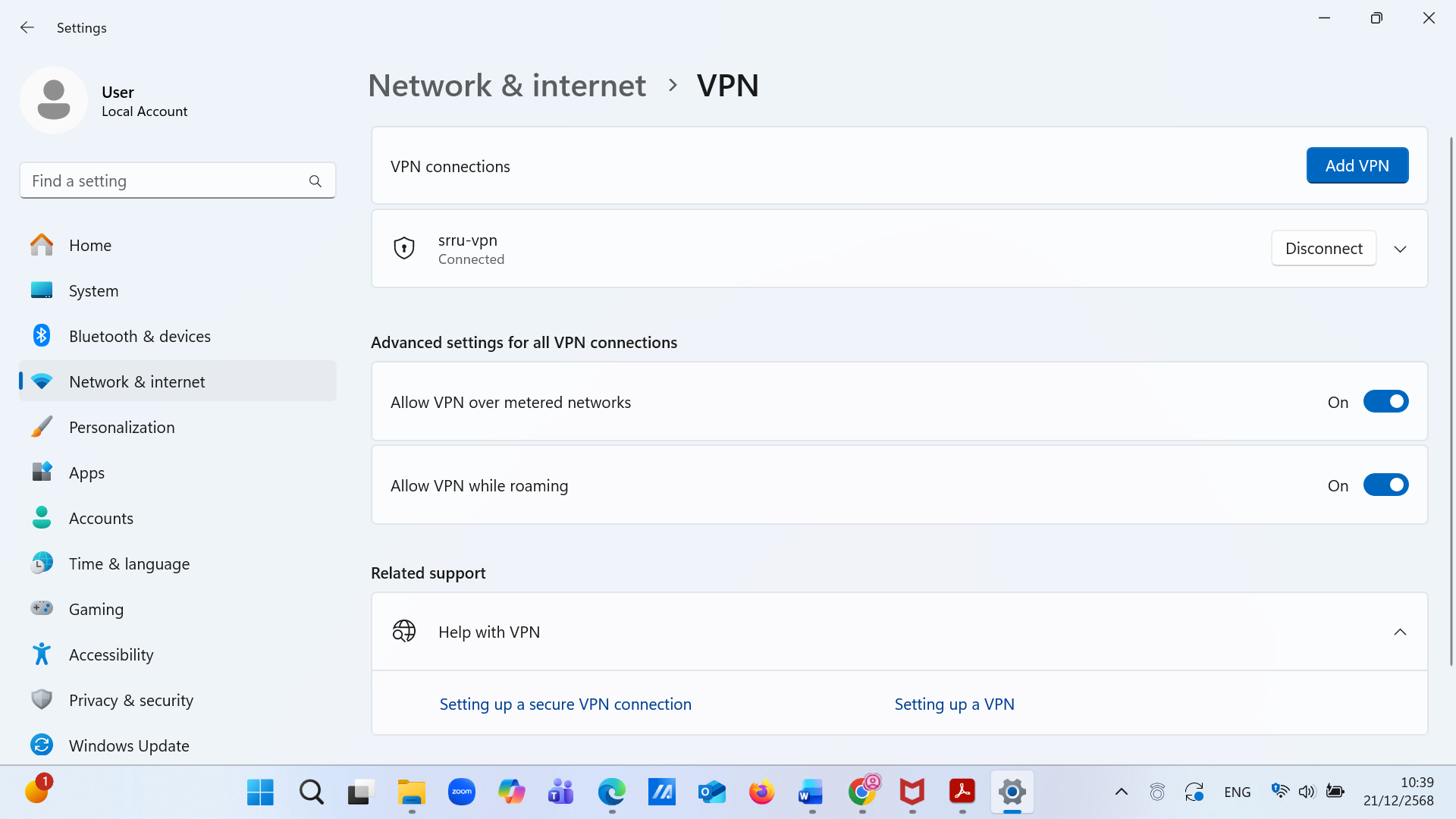
Task: Open Setting up a secure VPN connection link
Action: [565, 704]
